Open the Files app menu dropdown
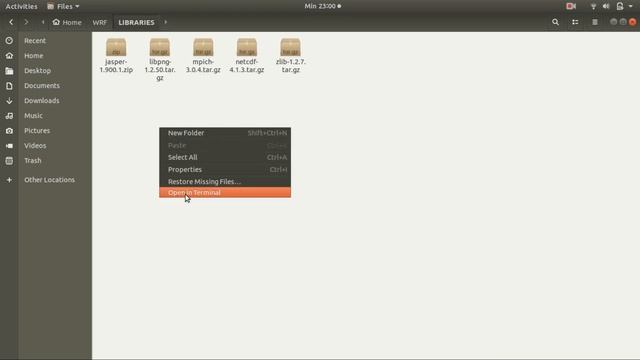The width and height of the screenshot is (640, 360). [63, 6]
